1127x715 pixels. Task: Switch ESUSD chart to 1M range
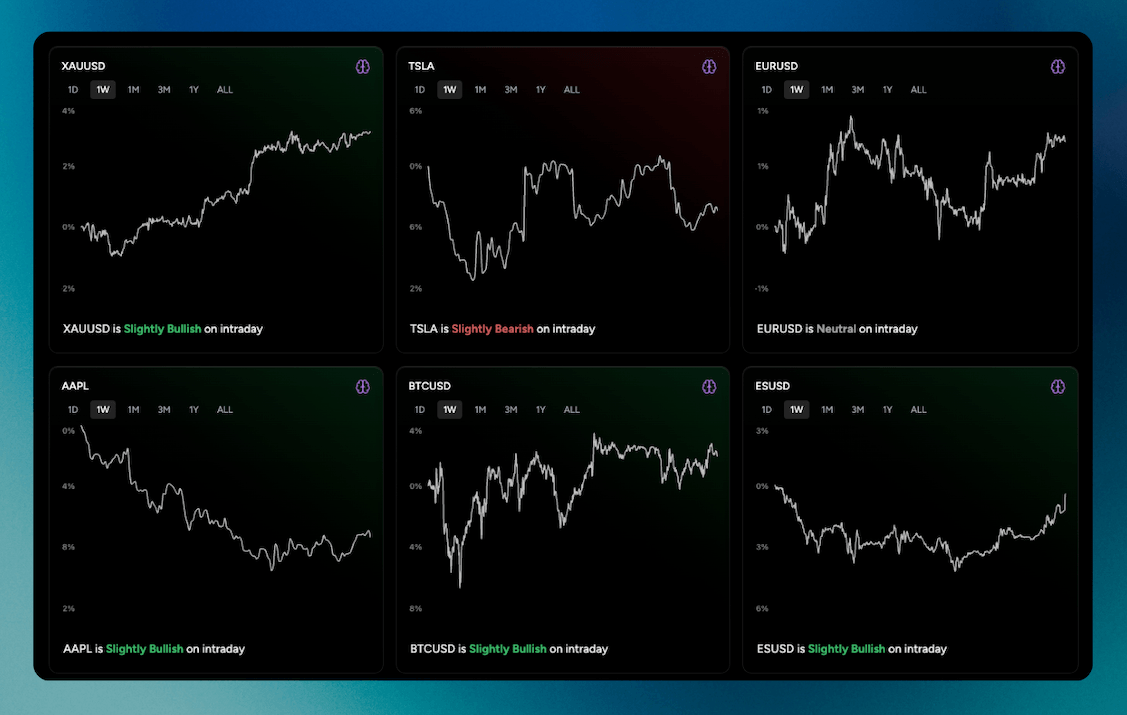827,410
